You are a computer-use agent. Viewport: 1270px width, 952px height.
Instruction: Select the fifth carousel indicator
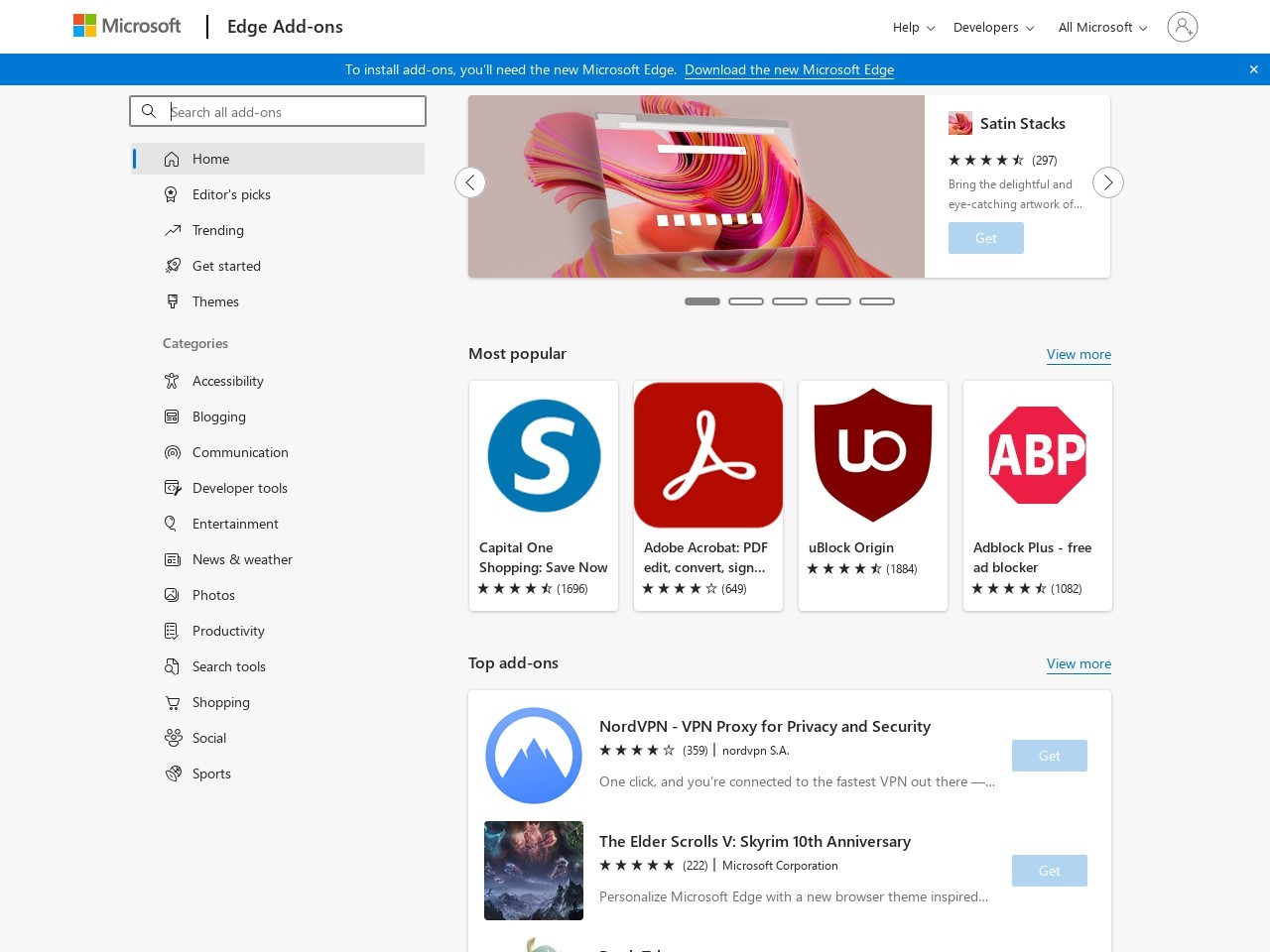[x=877, y=301]
